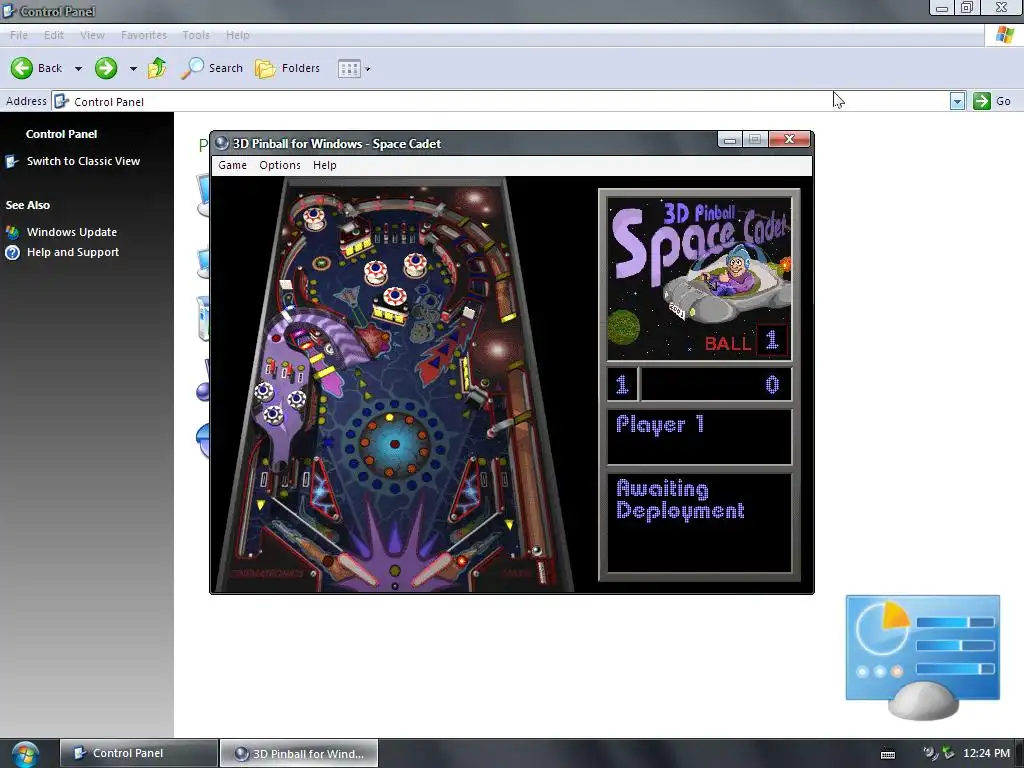Open the Game menu in 3D Pinball
Viewport: 1024px width, 768px height.
(232, 165)
